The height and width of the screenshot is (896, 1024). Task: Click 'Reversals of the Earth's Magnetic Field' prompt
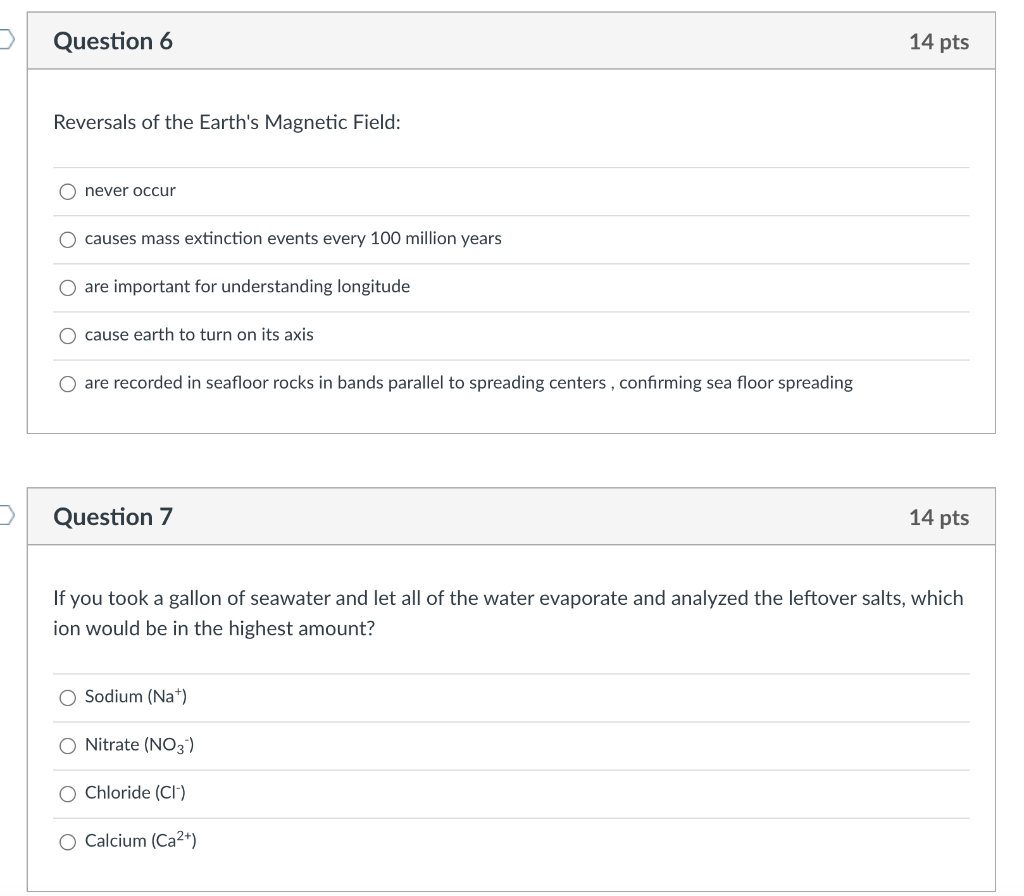(x=226, y=122)
